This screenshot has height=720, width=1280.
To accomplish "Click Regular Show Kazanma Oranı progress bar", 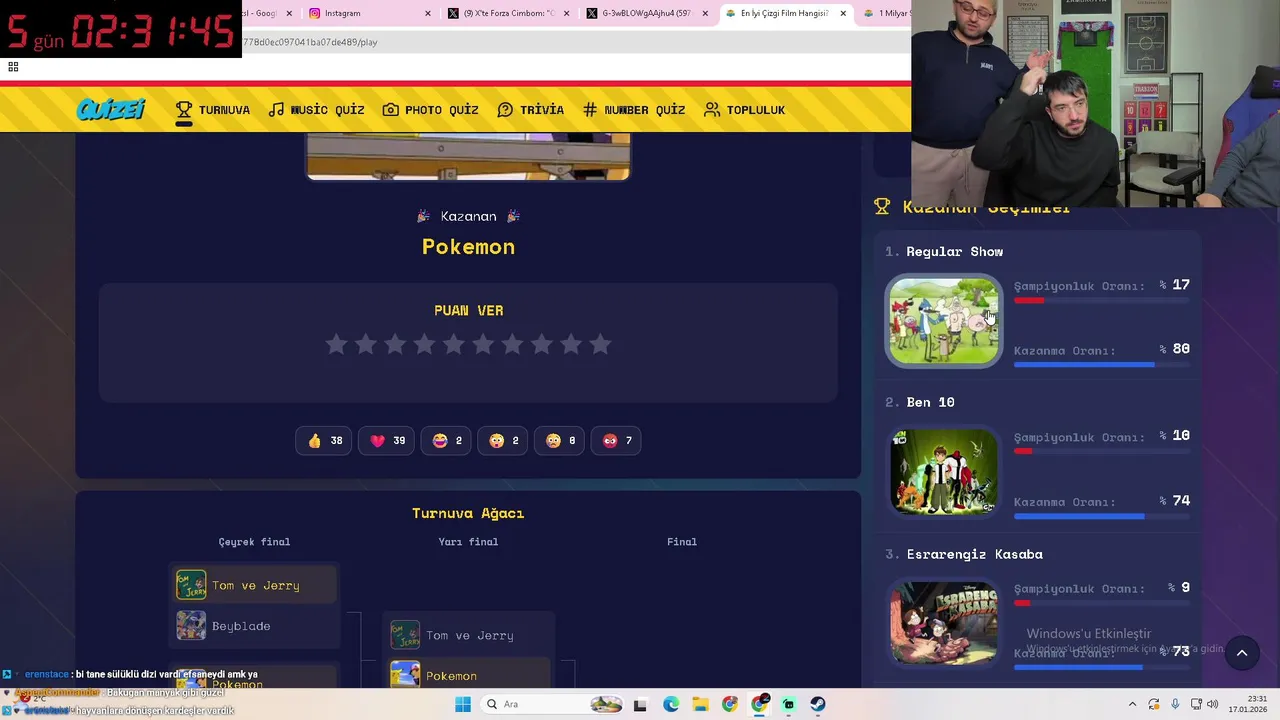I will tap(1102, 365).
